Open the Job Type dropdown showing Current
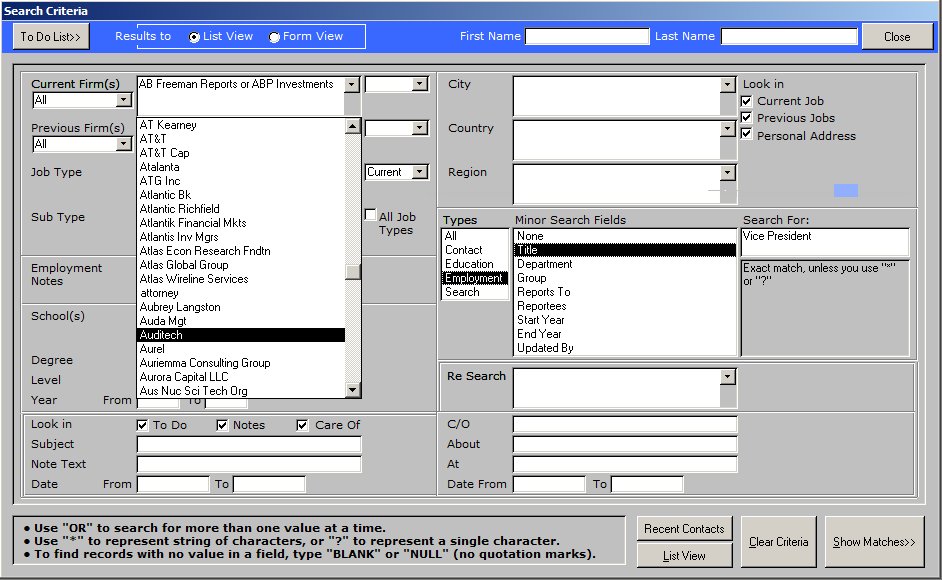The image size is (942, 580). (x=420, y=172)
